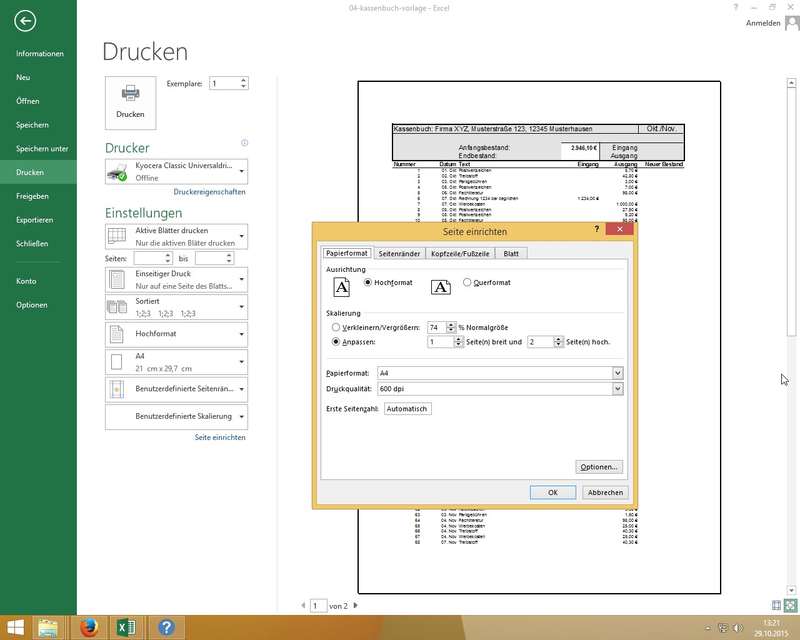Select the Verkleinern/Vergrößern scaling option
This screenshot has width=800, height=640.
click(x=335, y=327)
